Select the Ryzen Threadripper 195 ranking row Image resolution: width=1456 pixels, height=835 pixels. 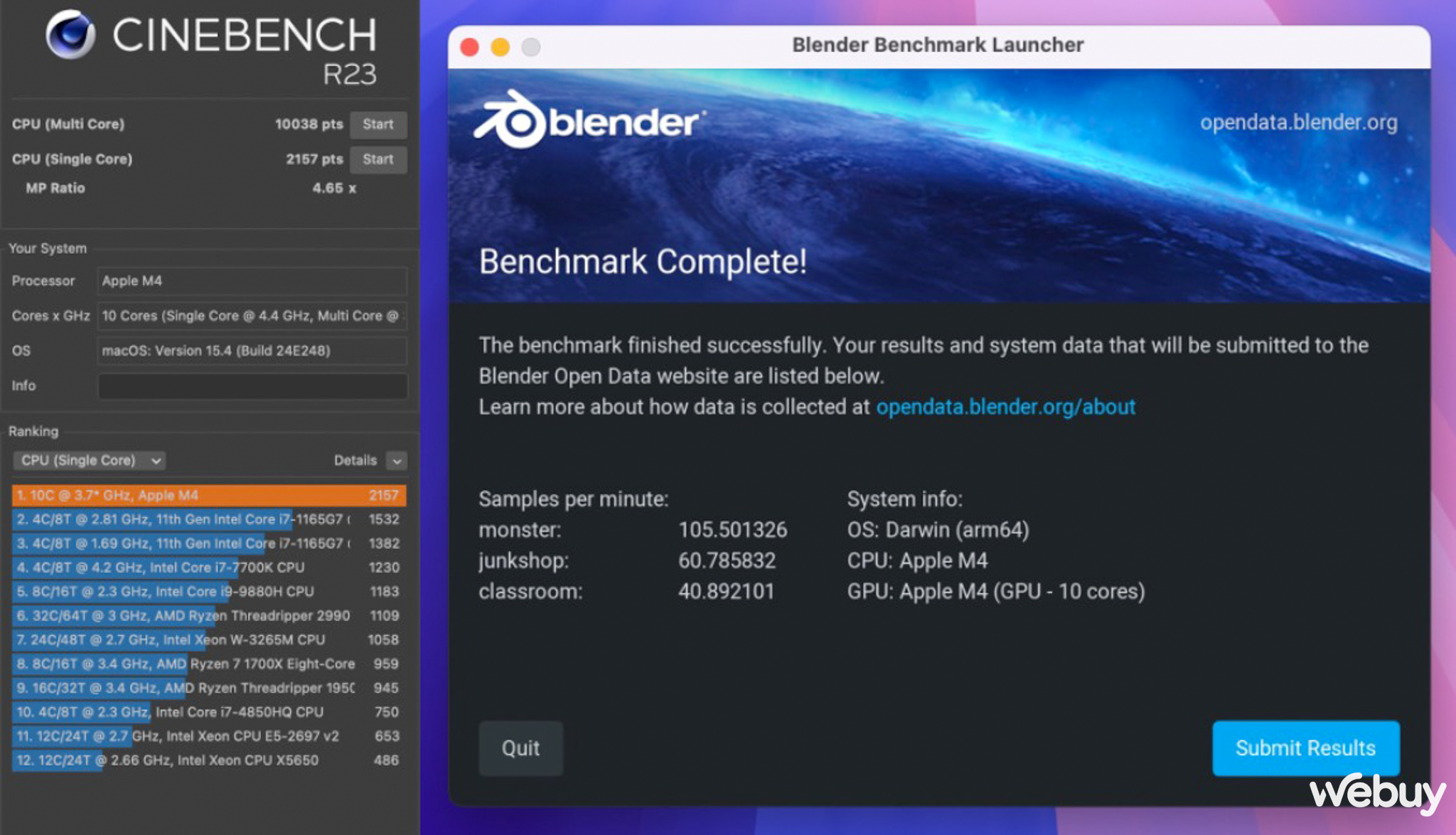[x=209, y=688]
